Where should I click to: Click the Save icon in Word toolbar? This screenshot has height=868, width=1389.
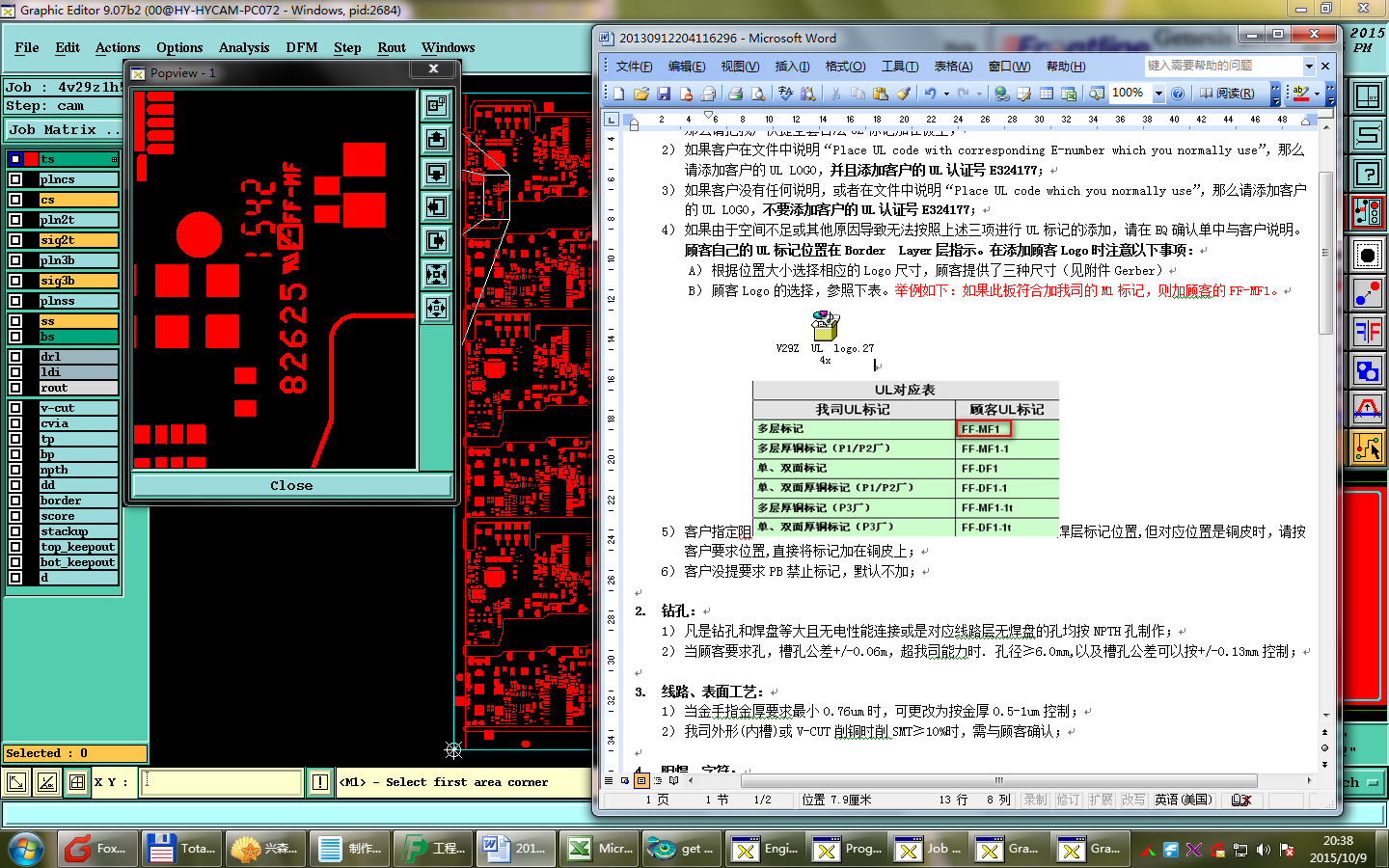pos(664,94)
